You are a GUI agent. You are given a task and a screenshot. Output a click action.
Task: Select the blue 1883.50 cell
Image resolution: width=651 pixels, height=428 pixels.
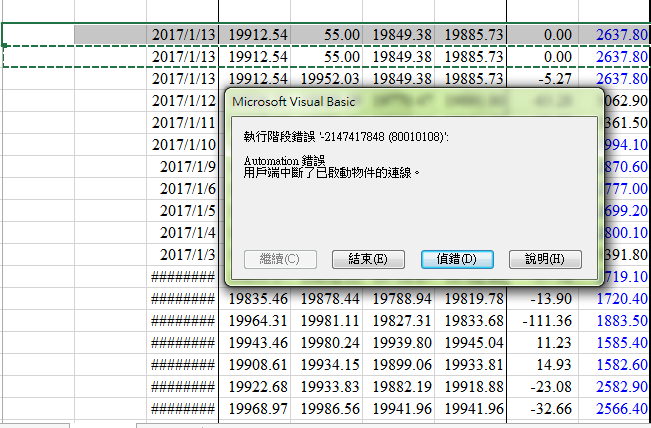pyautogui.click(x=614, y=320)
